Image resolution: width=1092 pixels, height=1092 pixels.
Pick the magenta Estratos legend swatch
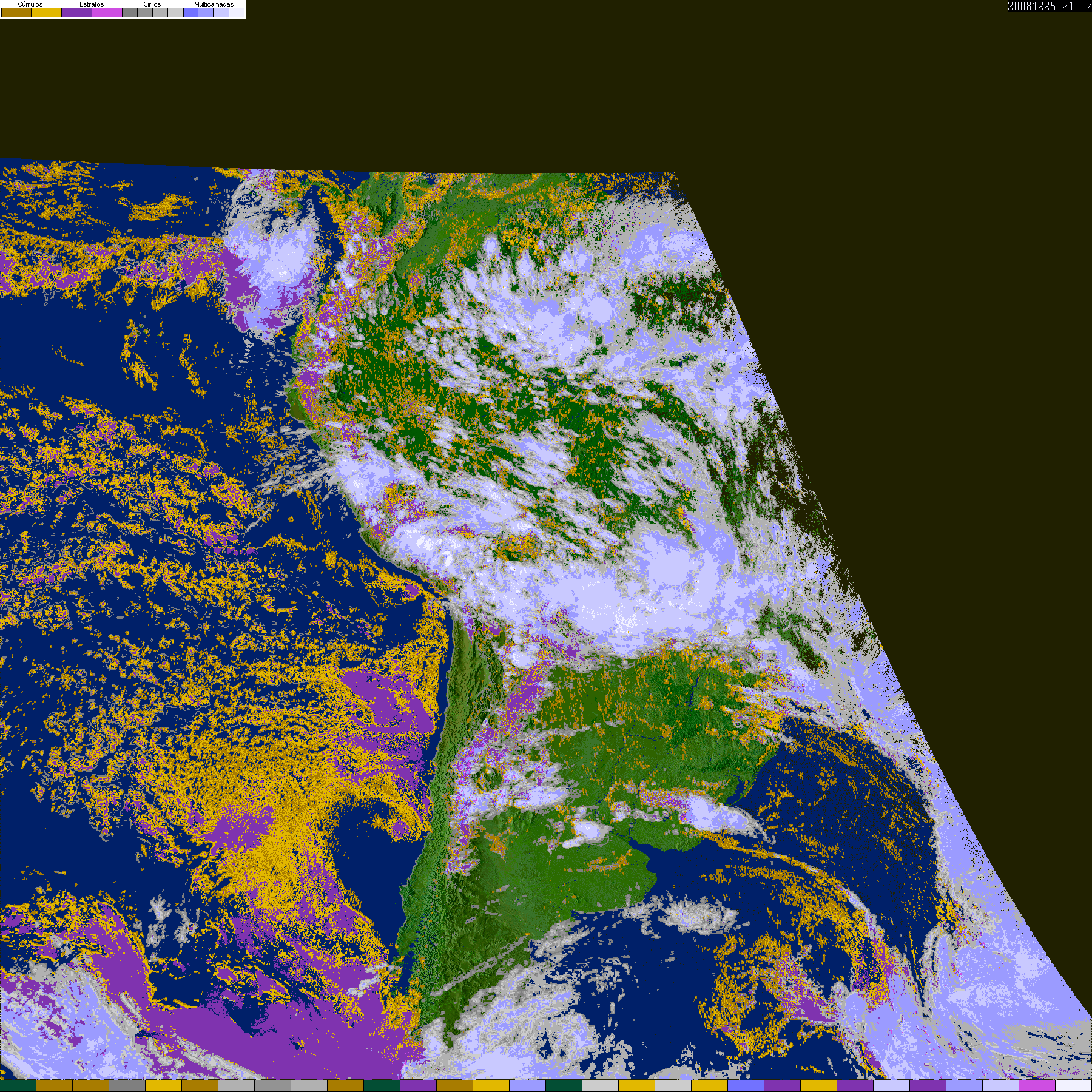tap(107, 12)
